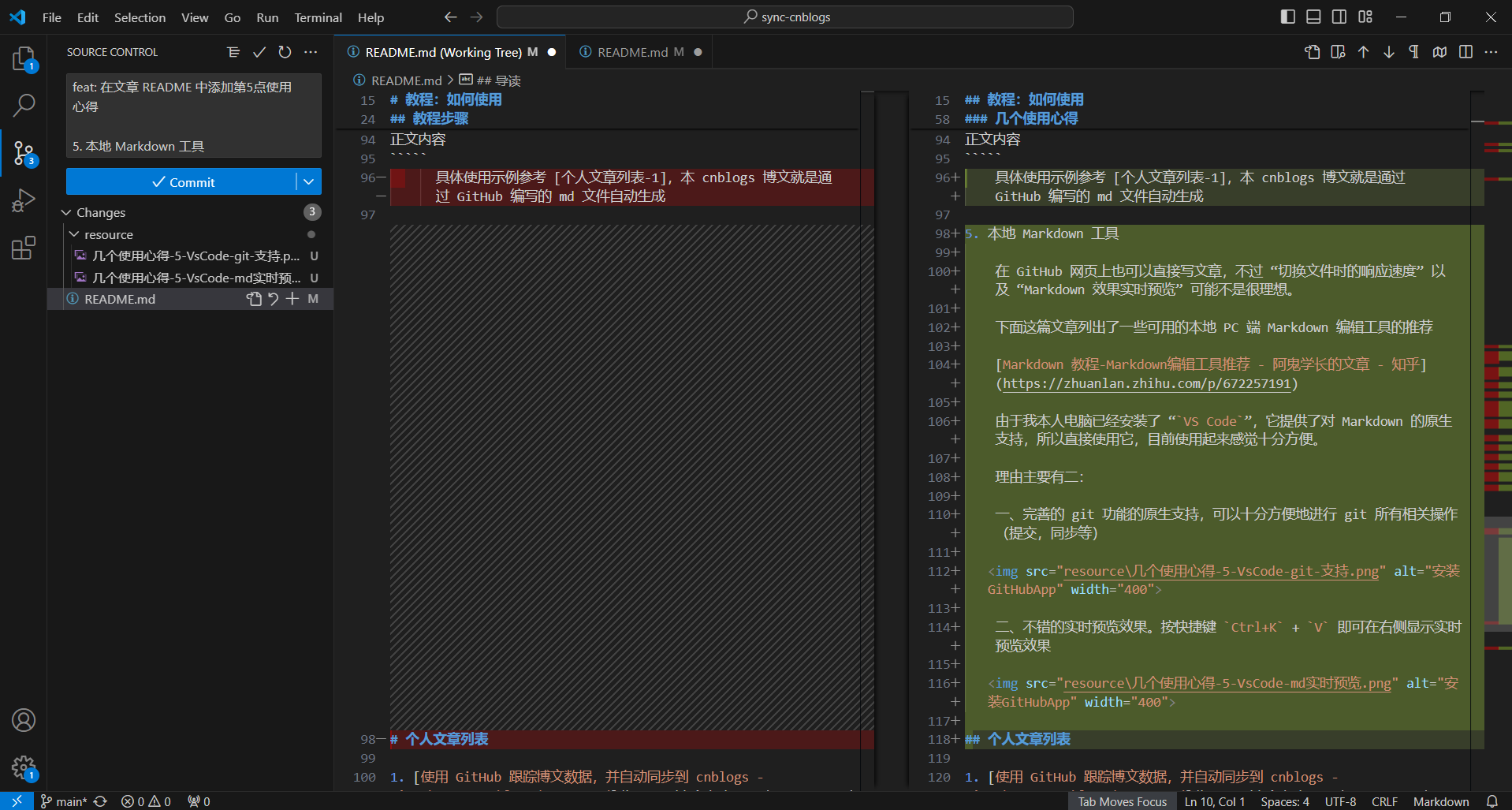This screenshot has width=1512, height=810.
Task: Open the Accounts menu icon
Action: click(x=24, y=720)
